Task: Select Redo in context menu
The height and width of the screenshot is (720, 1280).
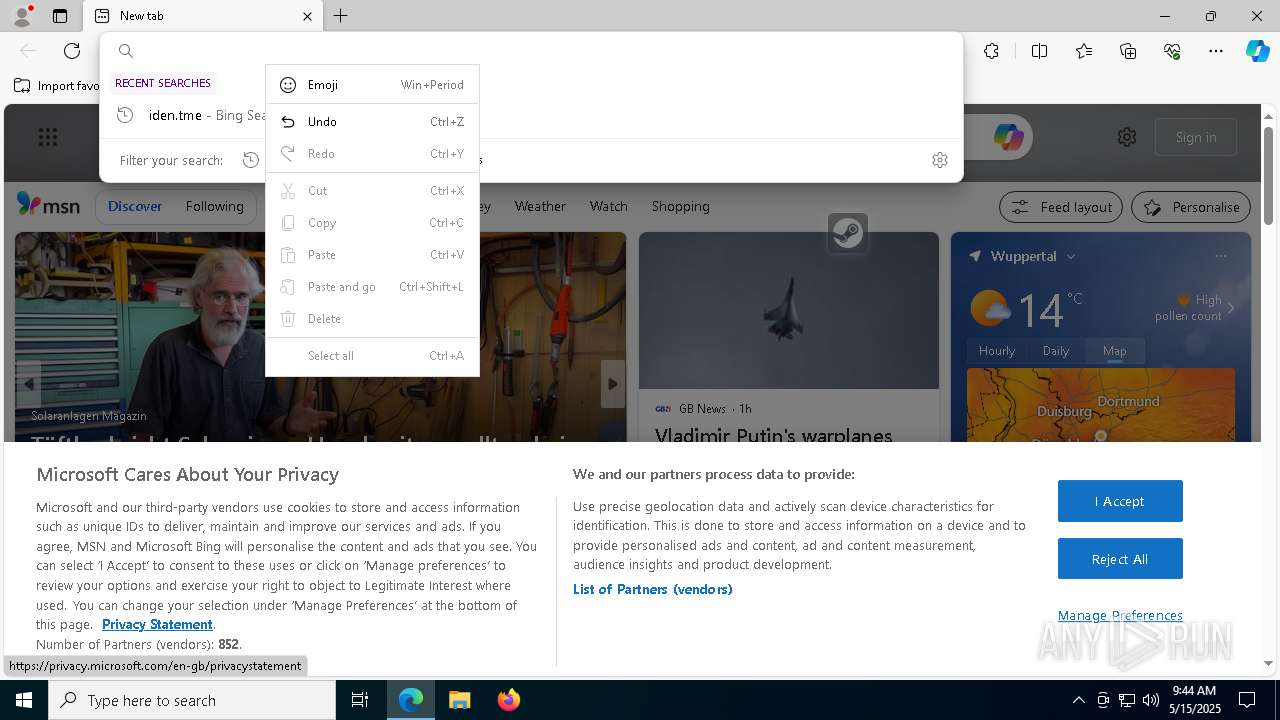Action: tap(372, 154)
